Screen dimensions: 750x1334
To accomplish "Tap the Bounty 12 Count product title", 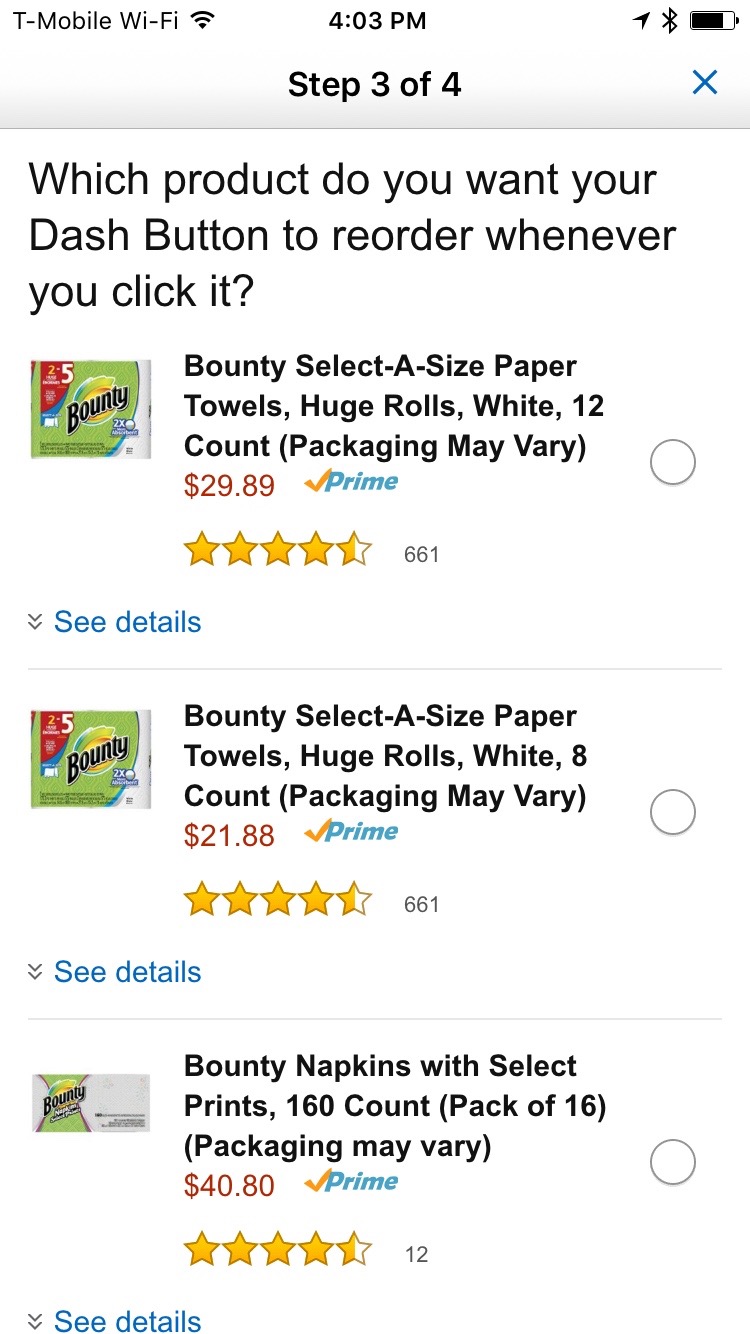I will 394,406.
